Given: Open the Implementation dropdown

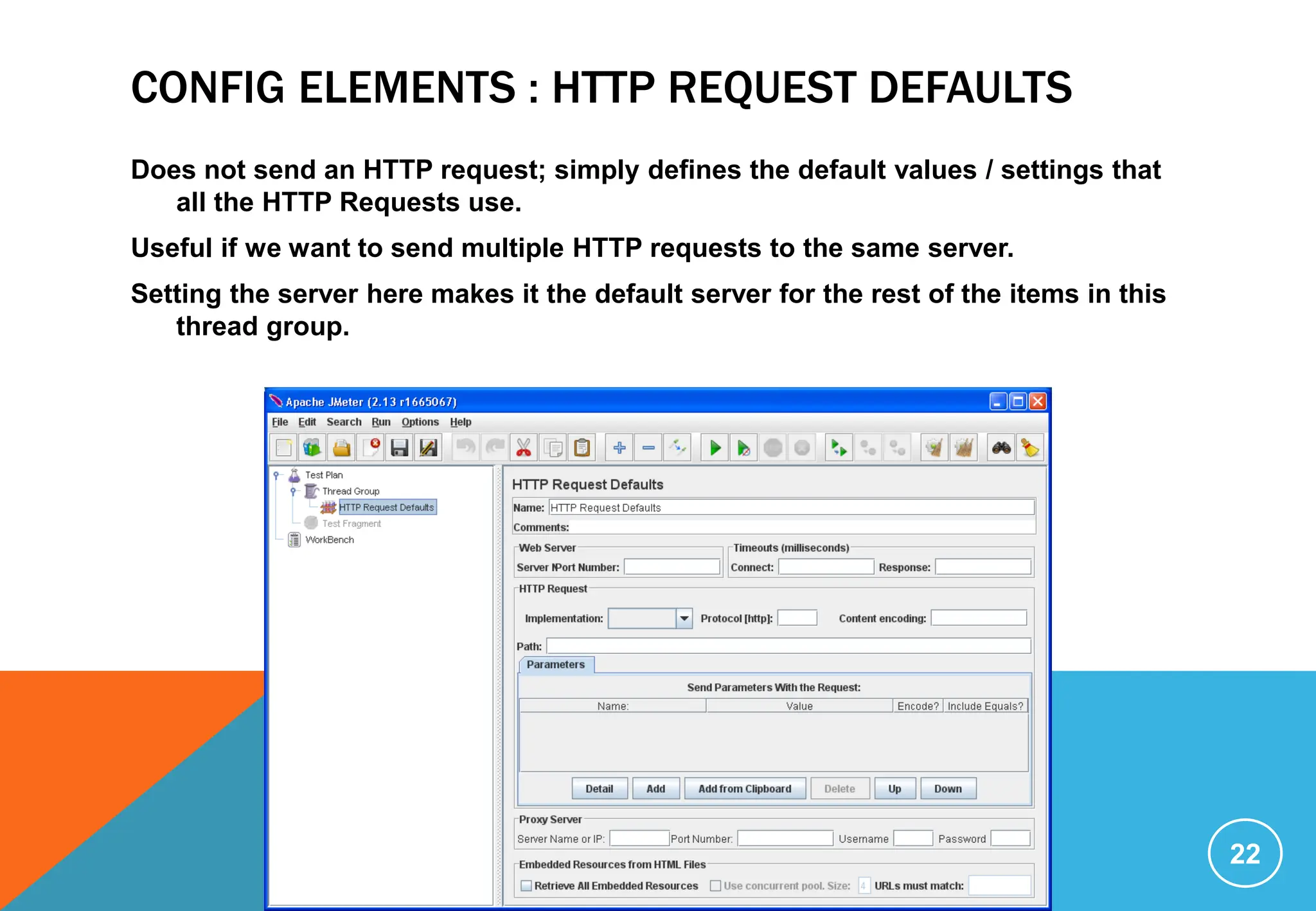Looking at the screenshot, I should click(684, 618).
